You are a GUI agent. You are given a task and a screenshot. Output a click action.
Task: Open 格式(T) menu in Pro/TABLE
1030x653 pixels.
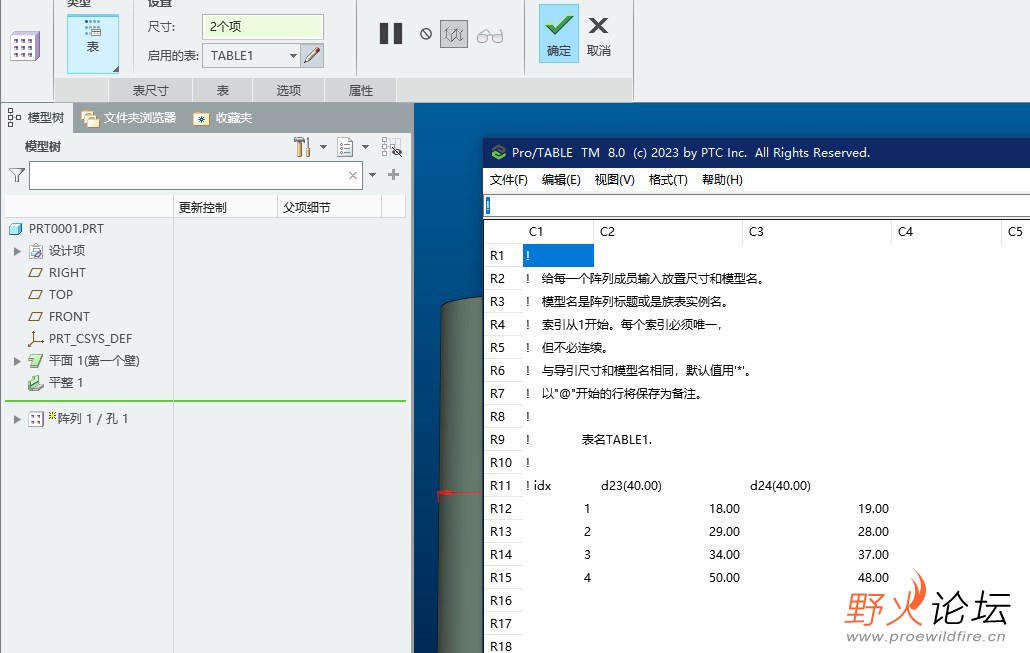(668, 180)
